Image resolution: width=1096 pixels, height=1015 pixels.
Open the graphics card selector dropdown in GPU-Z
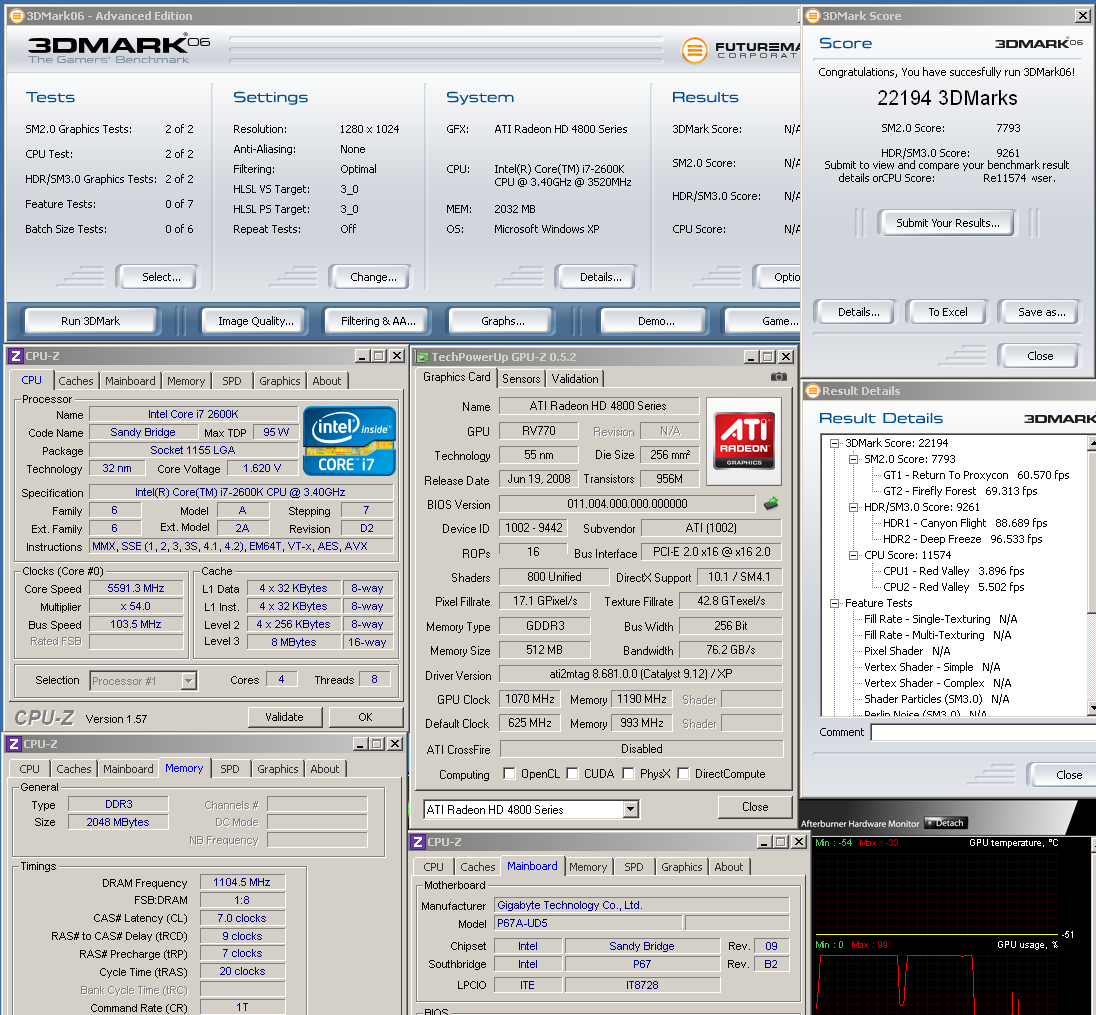(630, 809)
